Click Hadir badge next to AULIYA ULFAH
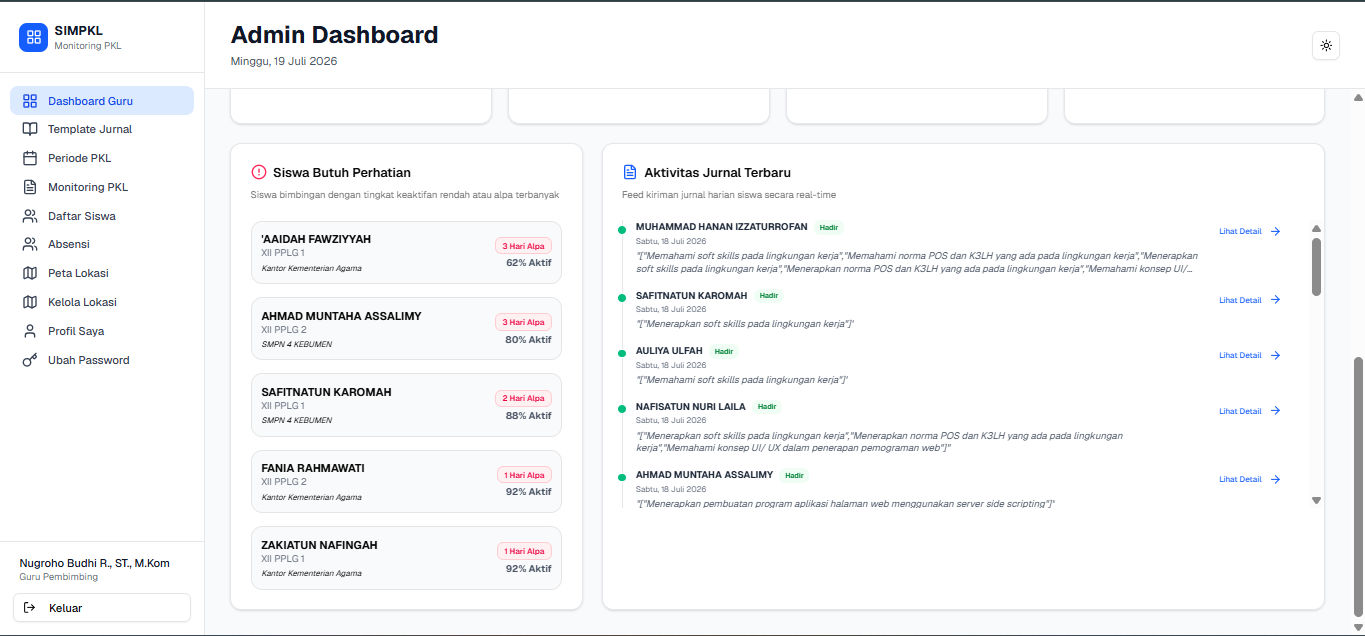This screenshot has width=1365, height=636. point(724,351)
